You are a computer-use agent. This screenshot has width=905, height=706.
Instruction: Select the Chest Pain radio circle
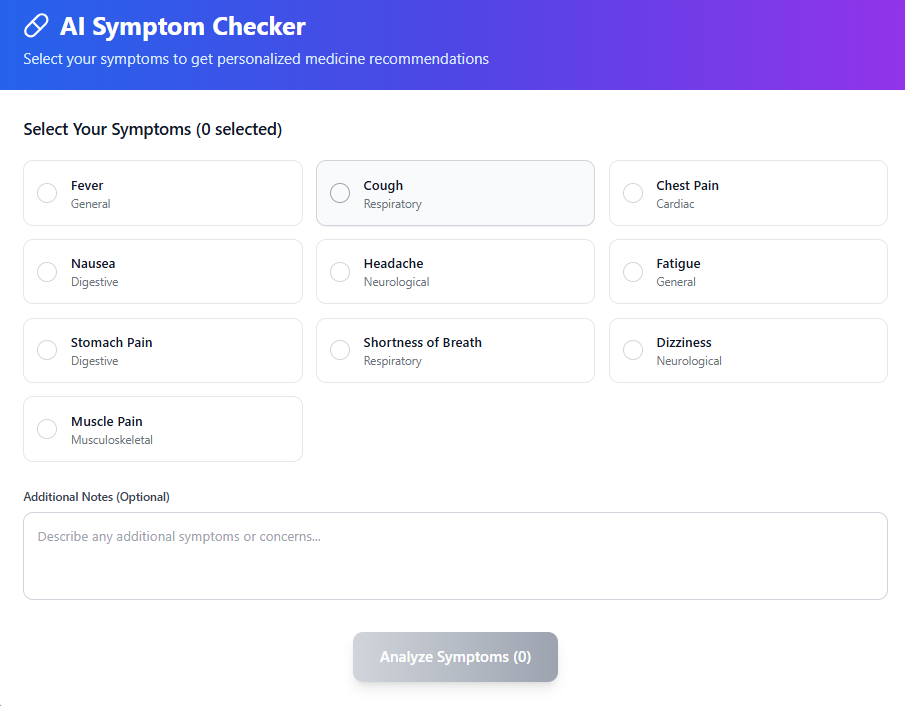pos(633,193)
